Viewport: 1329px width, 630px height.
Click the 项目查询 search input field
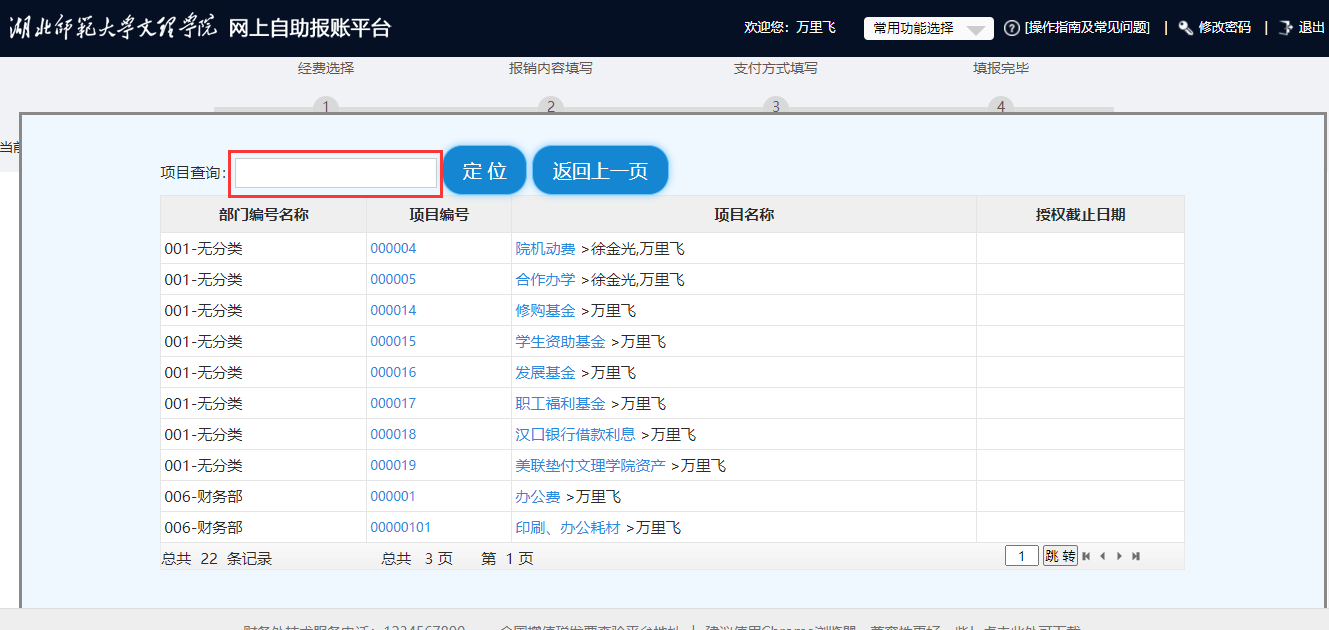click(x=336, y=173)
